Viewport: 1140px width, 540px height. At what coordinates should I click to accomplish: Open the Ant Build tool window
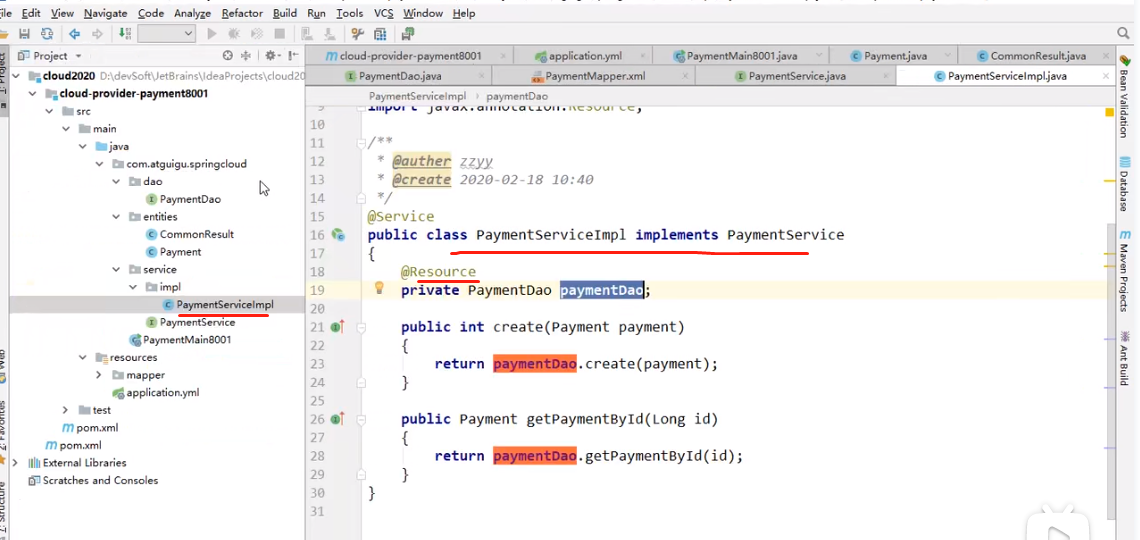(1125, 359)
